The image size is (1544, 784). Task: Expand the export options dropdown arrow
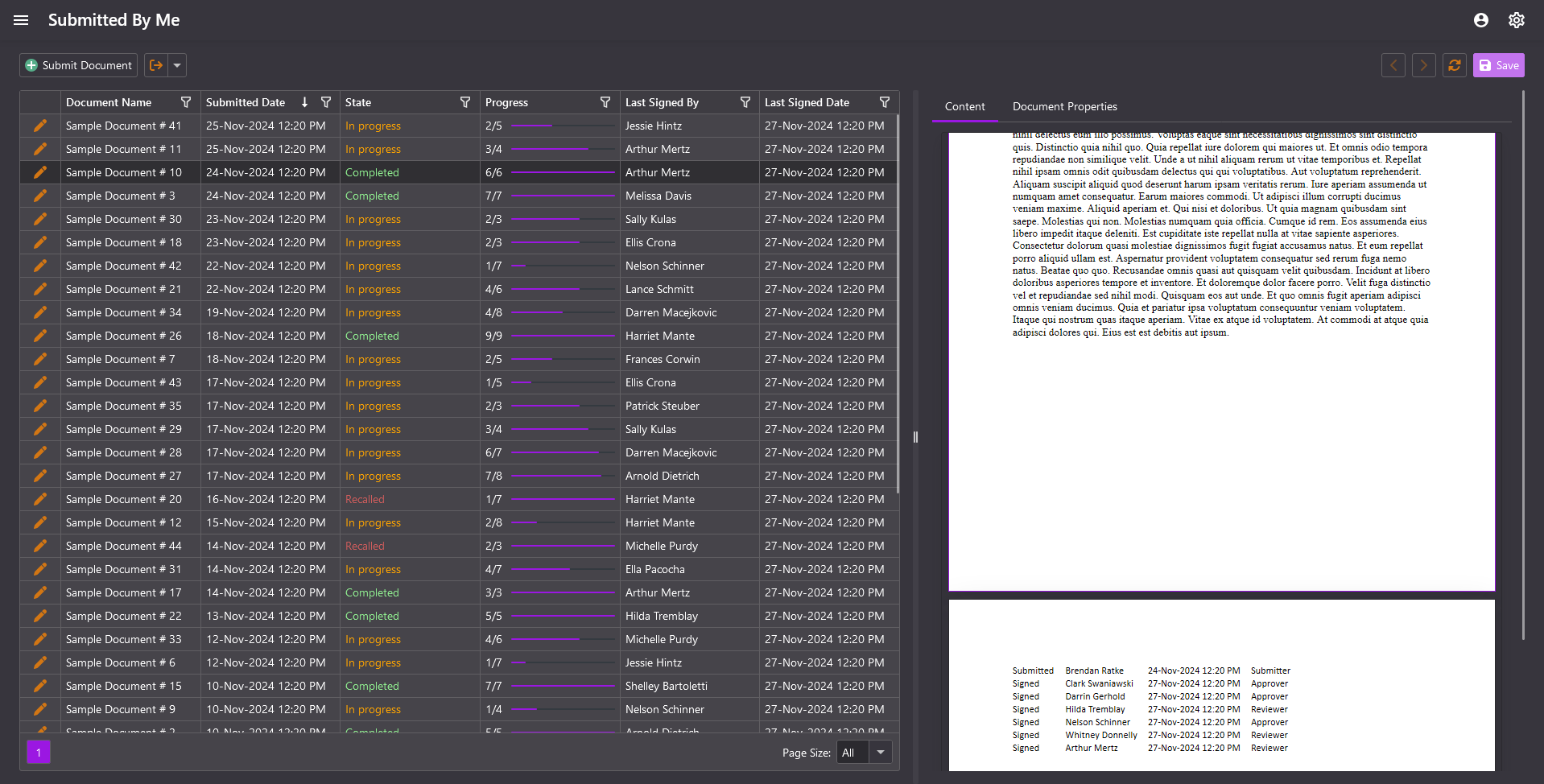(x=177, y=65)
